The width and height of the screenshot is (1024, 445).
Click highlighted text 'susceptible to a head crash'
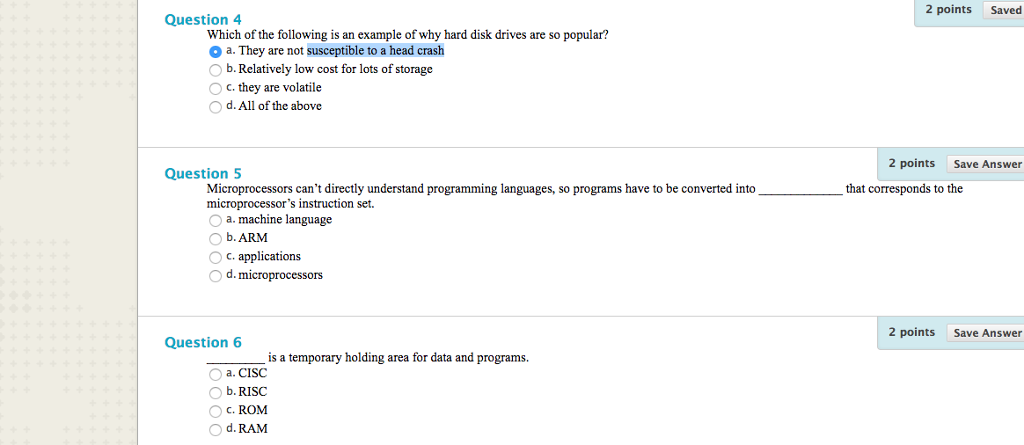pos(376,51)
